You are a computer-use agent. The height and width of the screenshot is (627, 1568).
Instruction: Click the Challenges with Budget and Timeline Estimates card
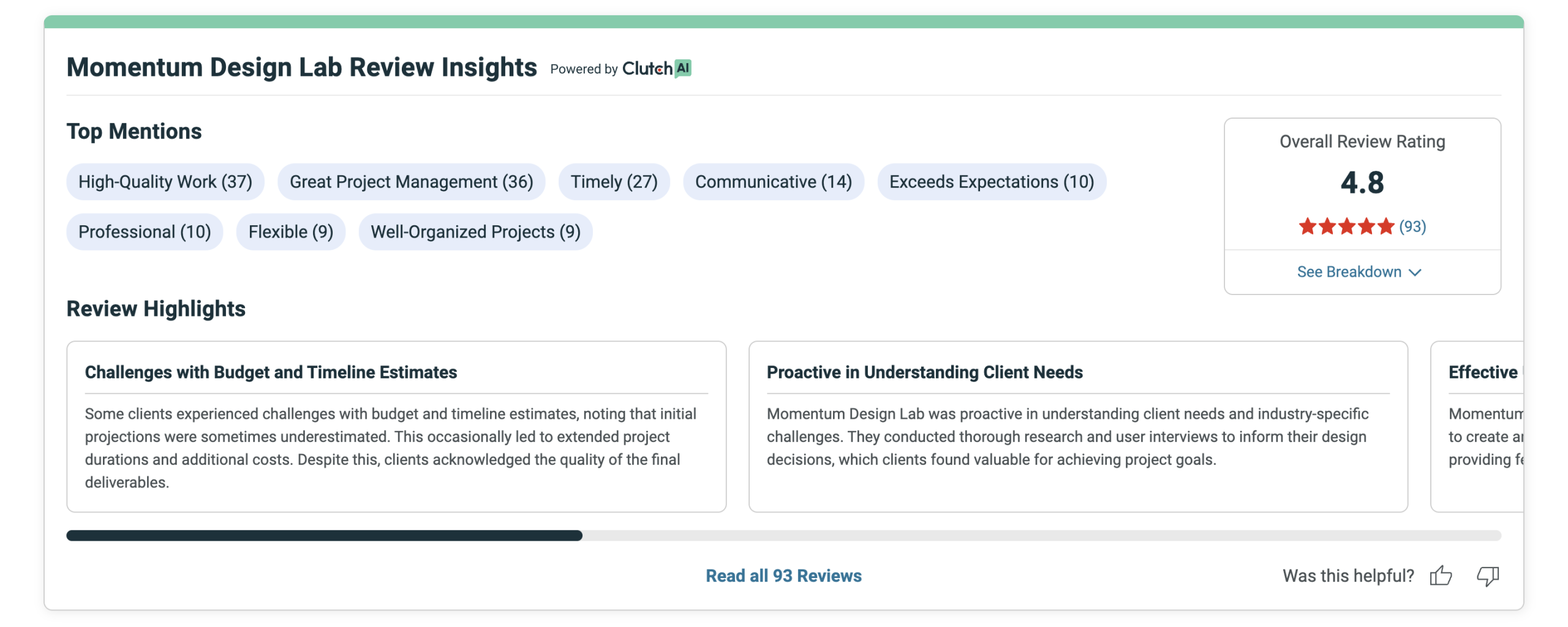[396, 427]
